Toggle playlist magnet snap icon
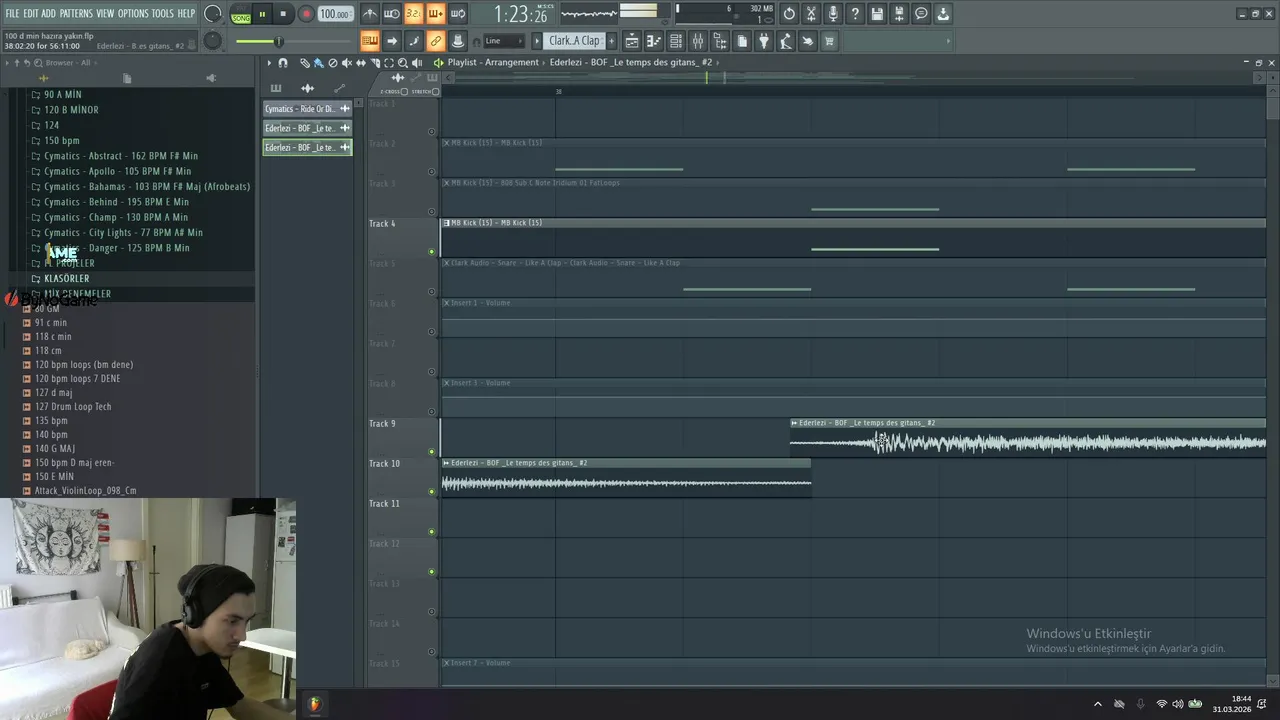 coord(283,62)
